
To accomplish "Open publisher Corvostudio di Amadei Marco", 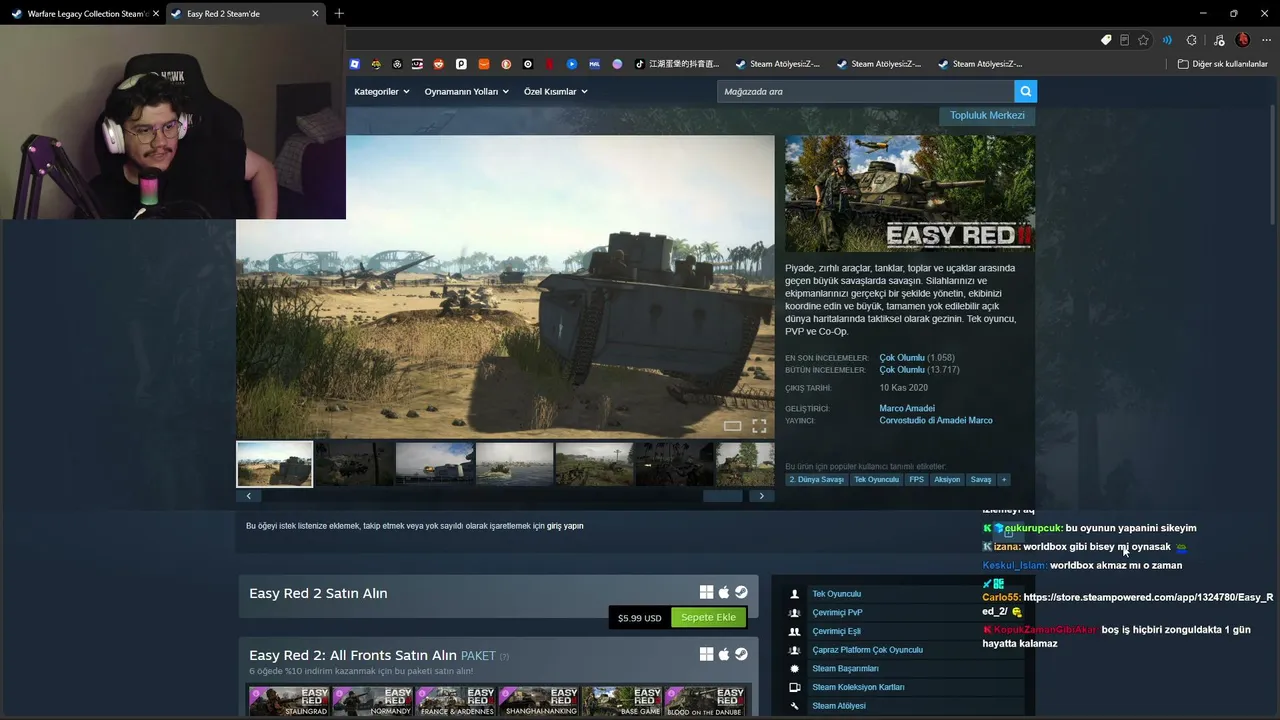I will [936, 421].
